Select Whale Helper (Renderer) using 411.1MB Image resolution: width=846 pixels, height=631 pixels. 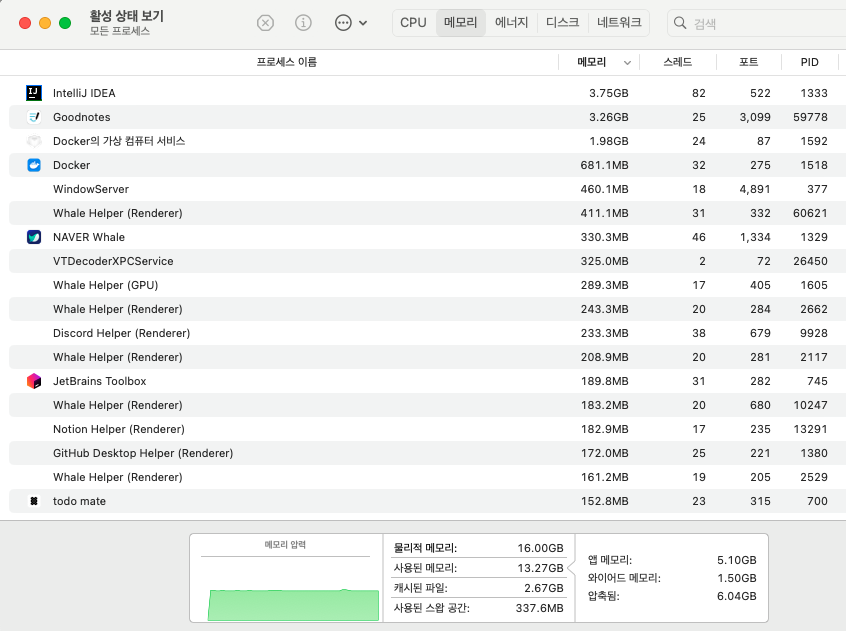(x=118, y=213)
